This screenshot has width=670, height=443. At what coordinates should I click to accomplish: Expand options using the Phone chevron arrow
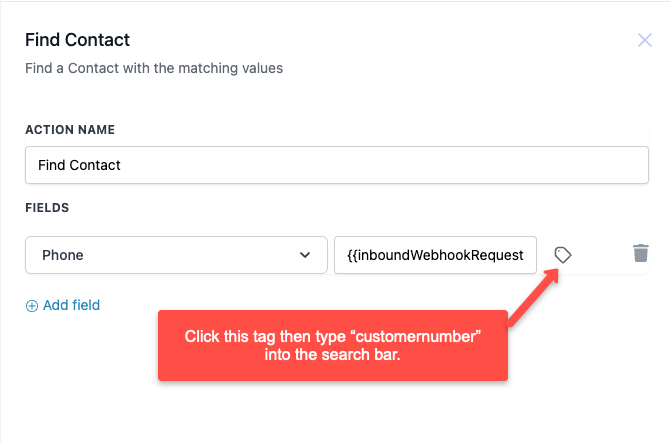(x=305, y=255)
